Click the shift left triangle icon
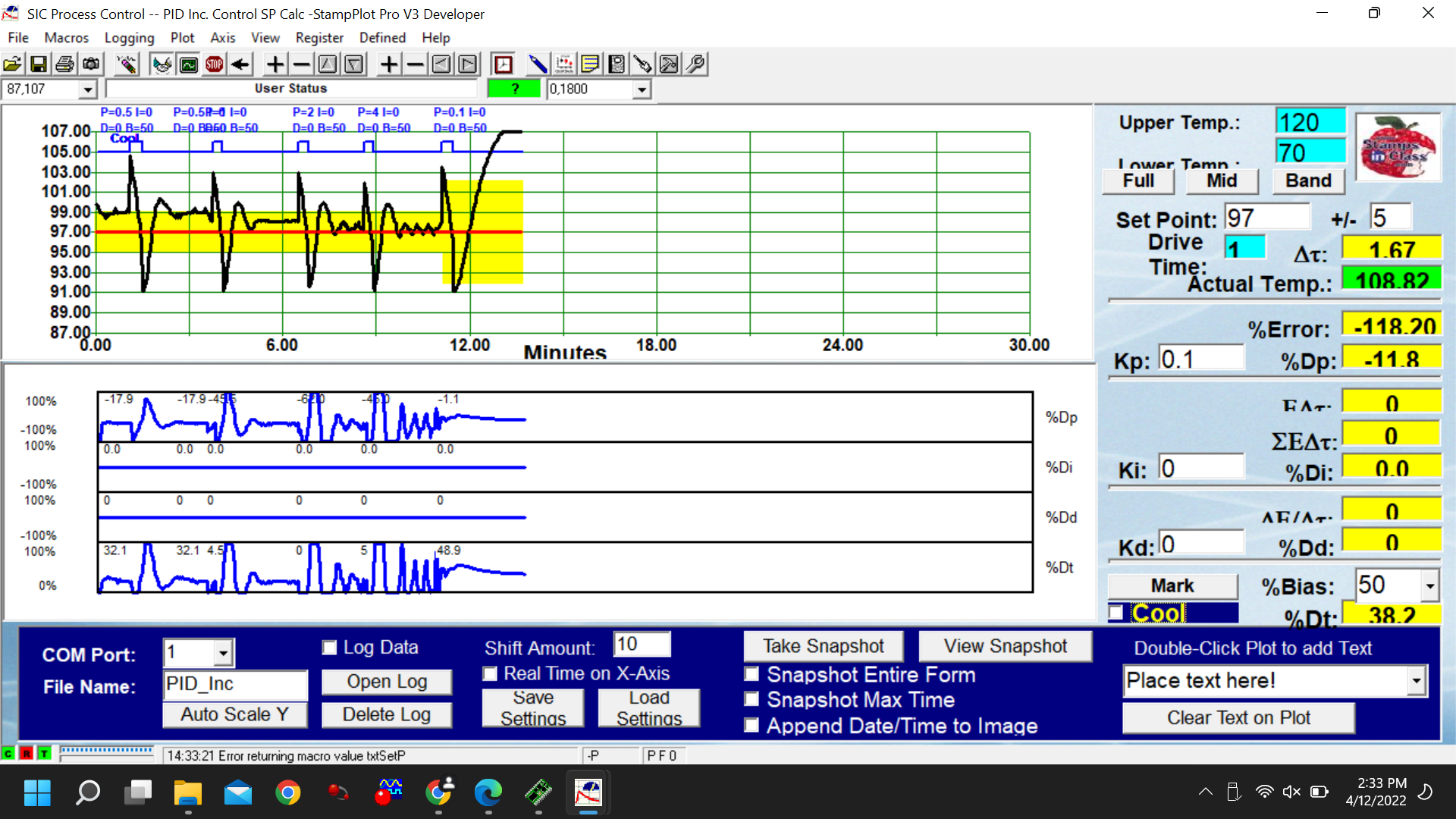Viewport: 1456px width, 819px height. pyautogui.click(x=441, y=64)
